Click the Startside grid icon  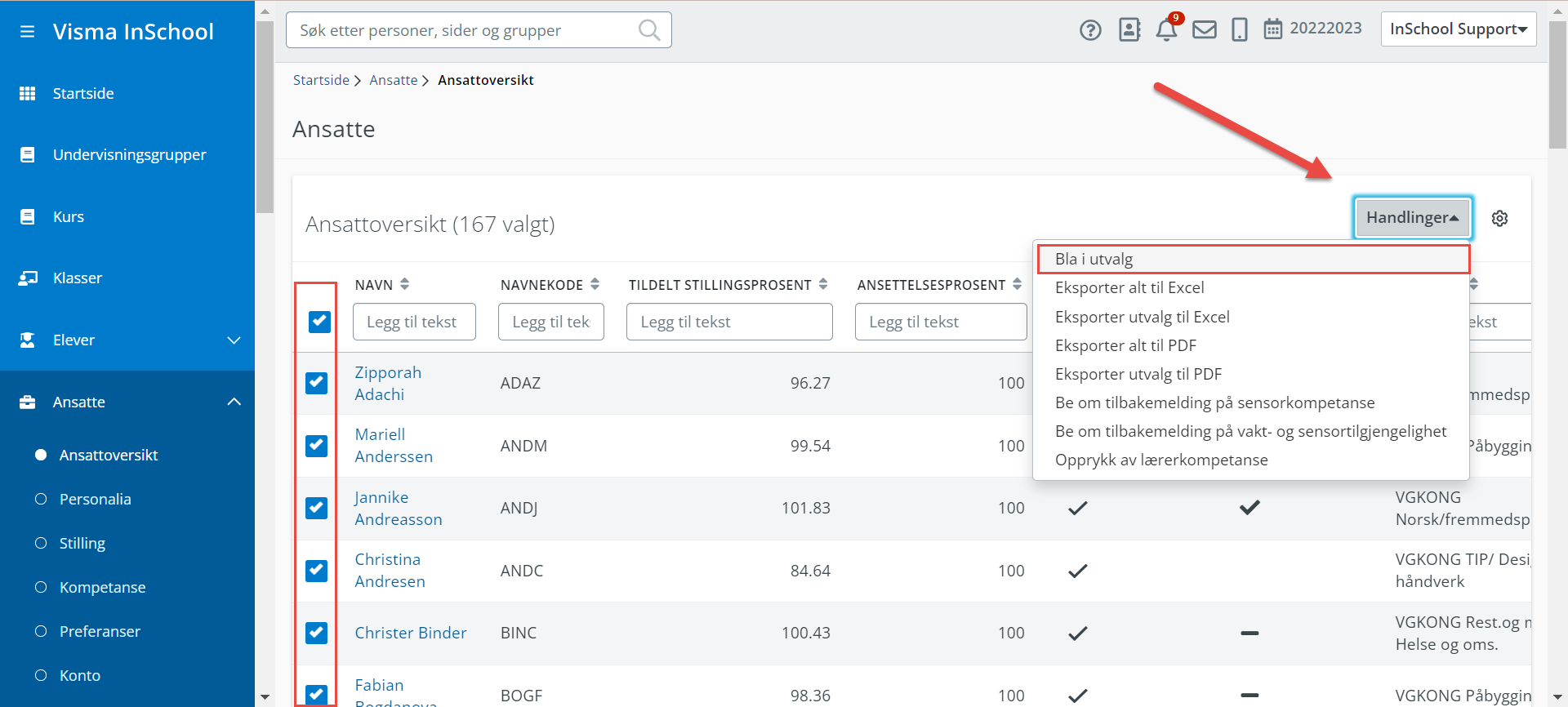pyautogui.click(x=27, y=93)
